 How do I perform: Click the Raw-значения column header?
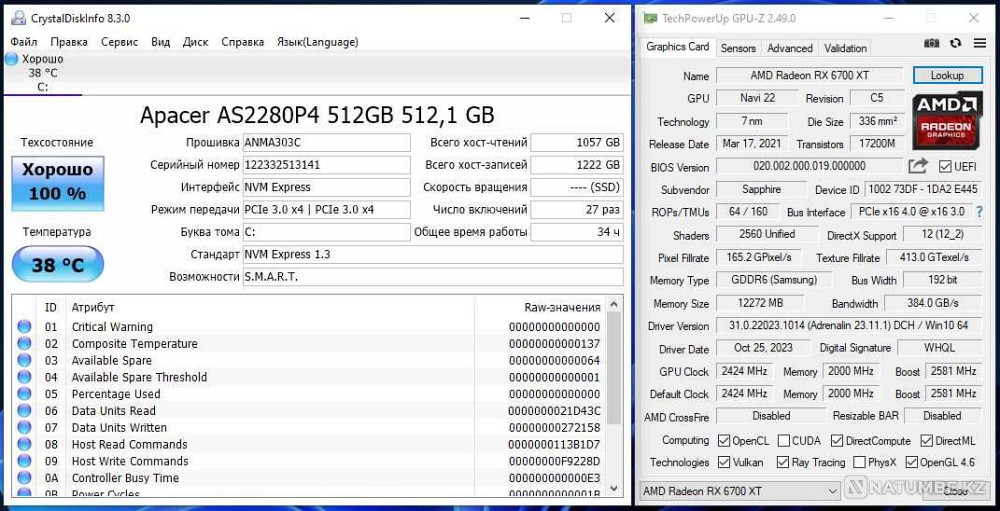[x=562, y=307]
